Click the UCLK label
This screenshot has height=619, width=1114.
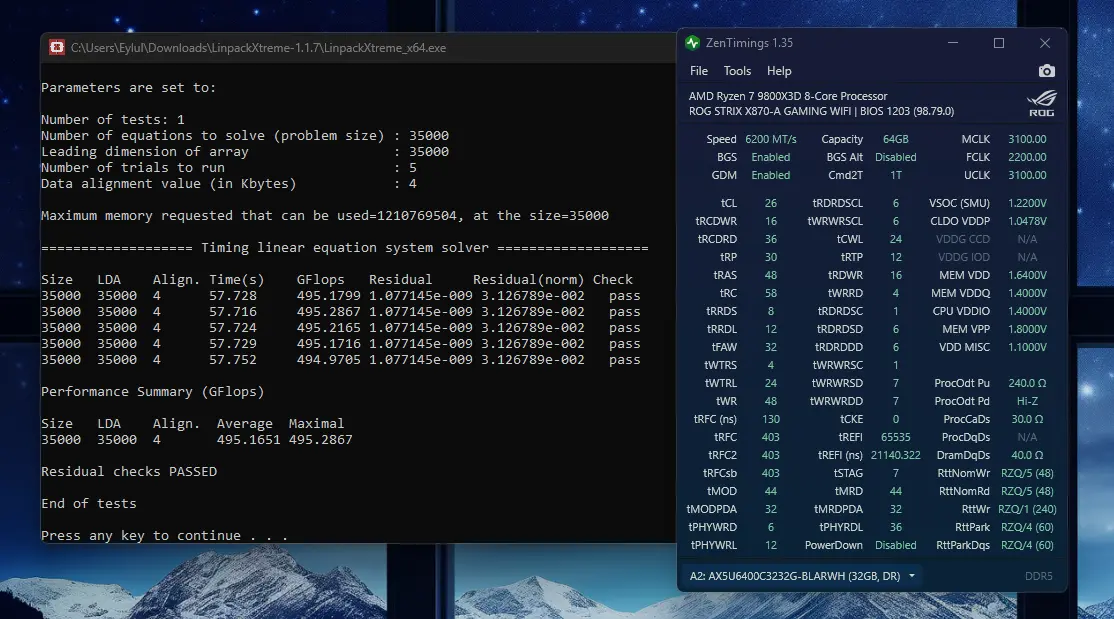tap(977, 175)
